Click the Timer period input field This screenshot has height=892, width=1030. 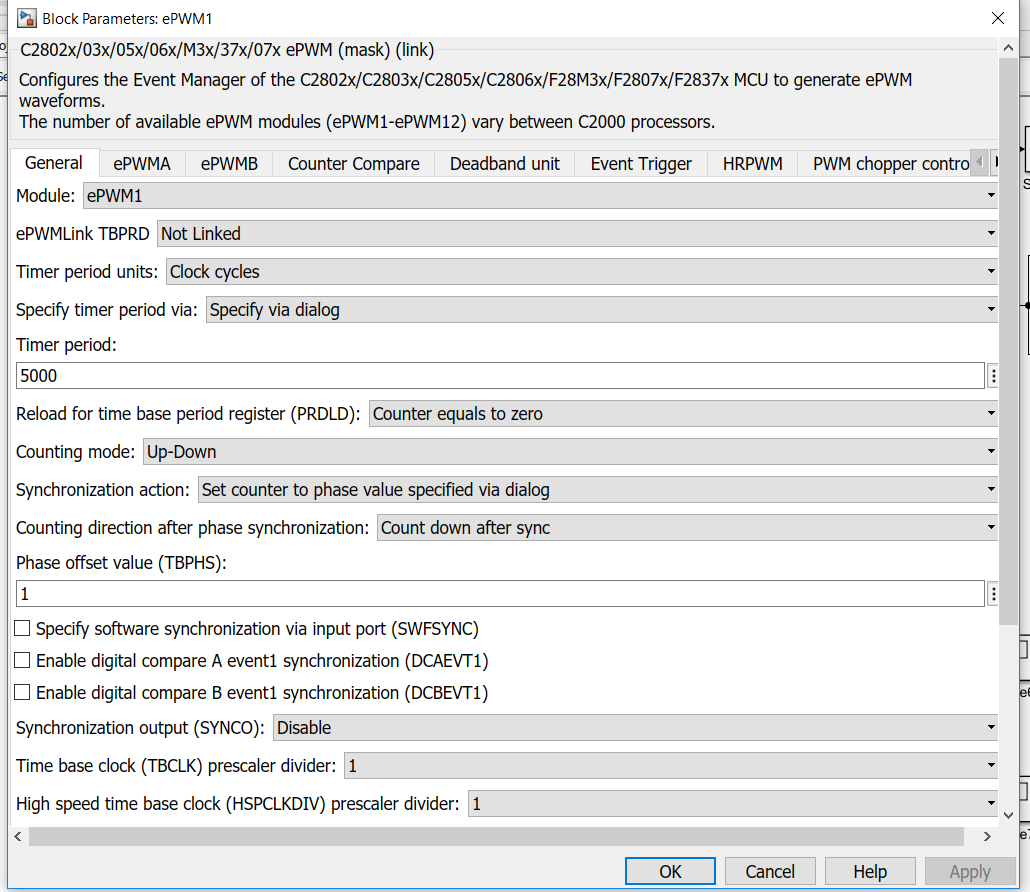click(x=500, y=376)
